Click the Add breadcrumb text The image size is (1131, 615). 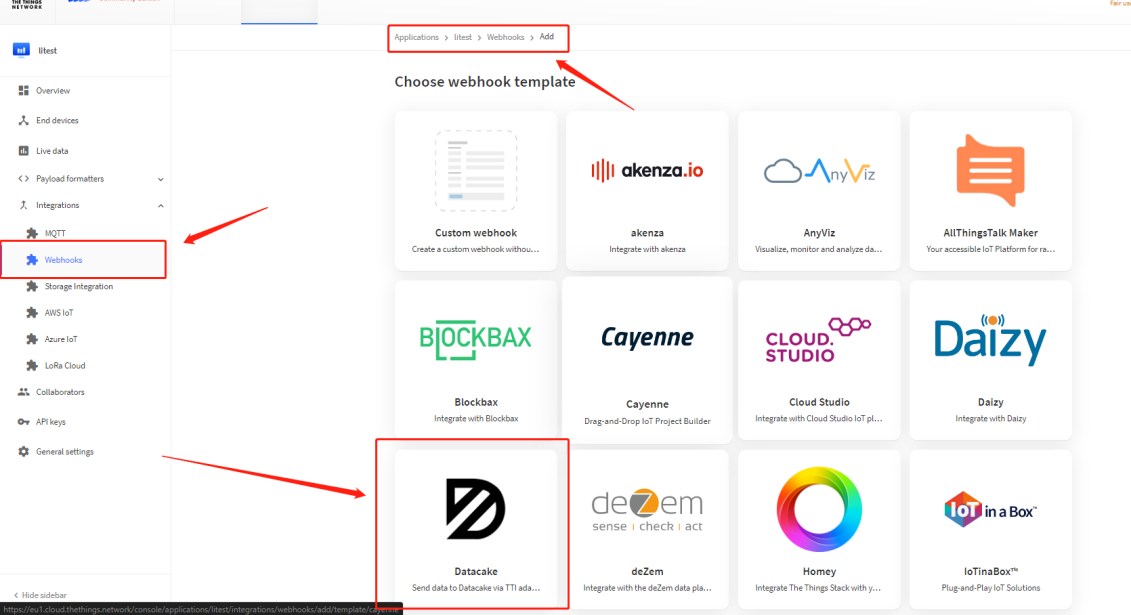click(547, 37)
